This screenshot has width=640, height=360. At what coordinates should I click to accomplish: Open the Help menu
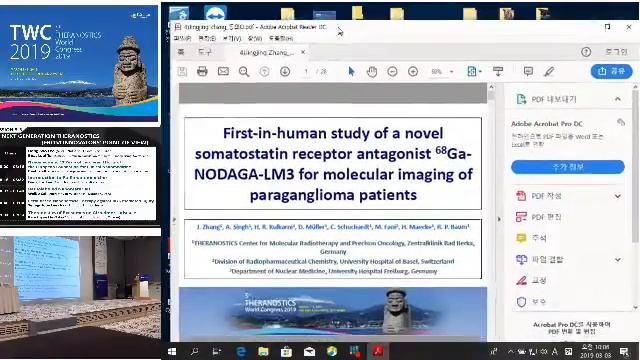(x=281, y=38)
